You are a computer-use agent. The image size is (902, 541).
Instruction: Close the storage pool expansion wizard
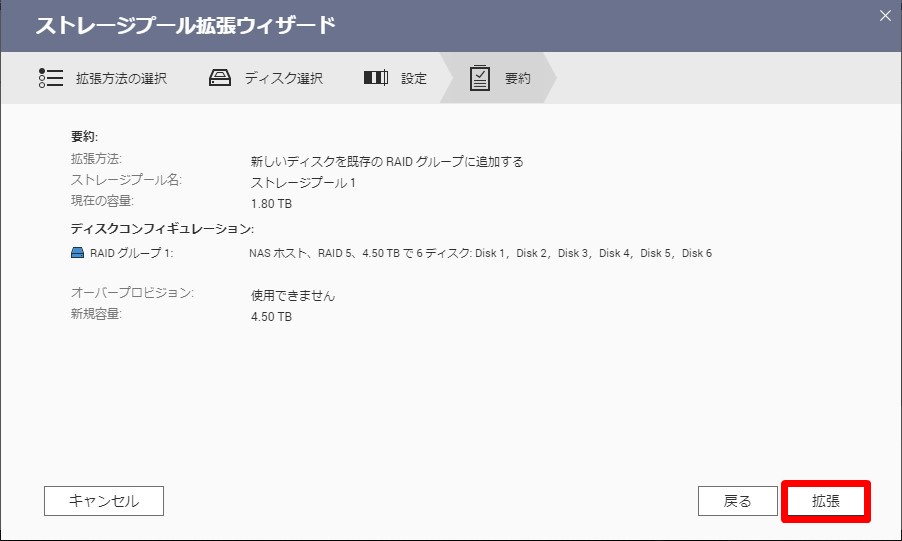885,16
